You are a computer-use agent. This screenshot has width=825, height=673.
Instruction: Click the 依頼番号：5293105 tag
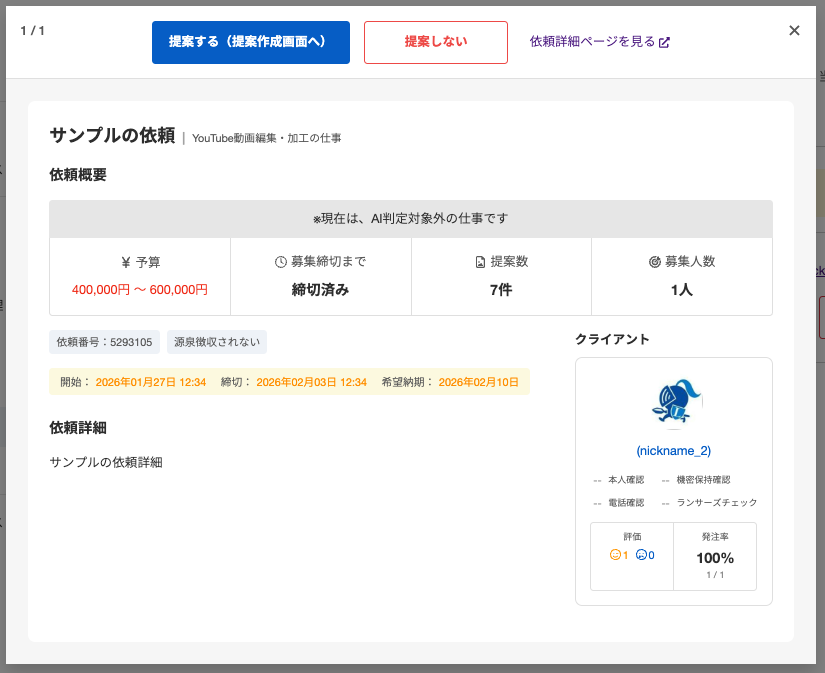pos(105,342)
